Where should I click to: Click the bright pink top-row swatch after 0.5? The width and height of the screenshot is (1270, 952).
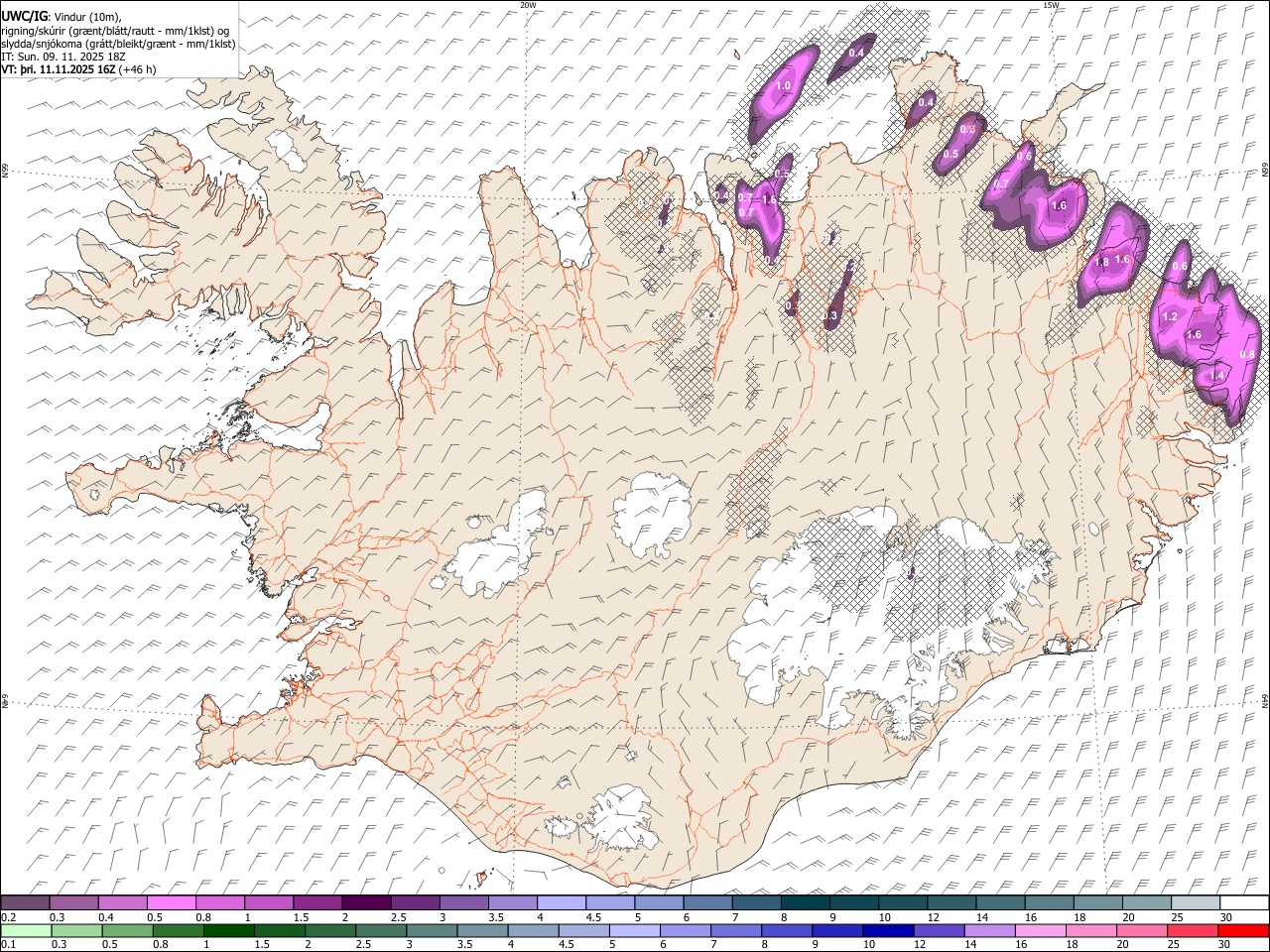click(172, 903)
